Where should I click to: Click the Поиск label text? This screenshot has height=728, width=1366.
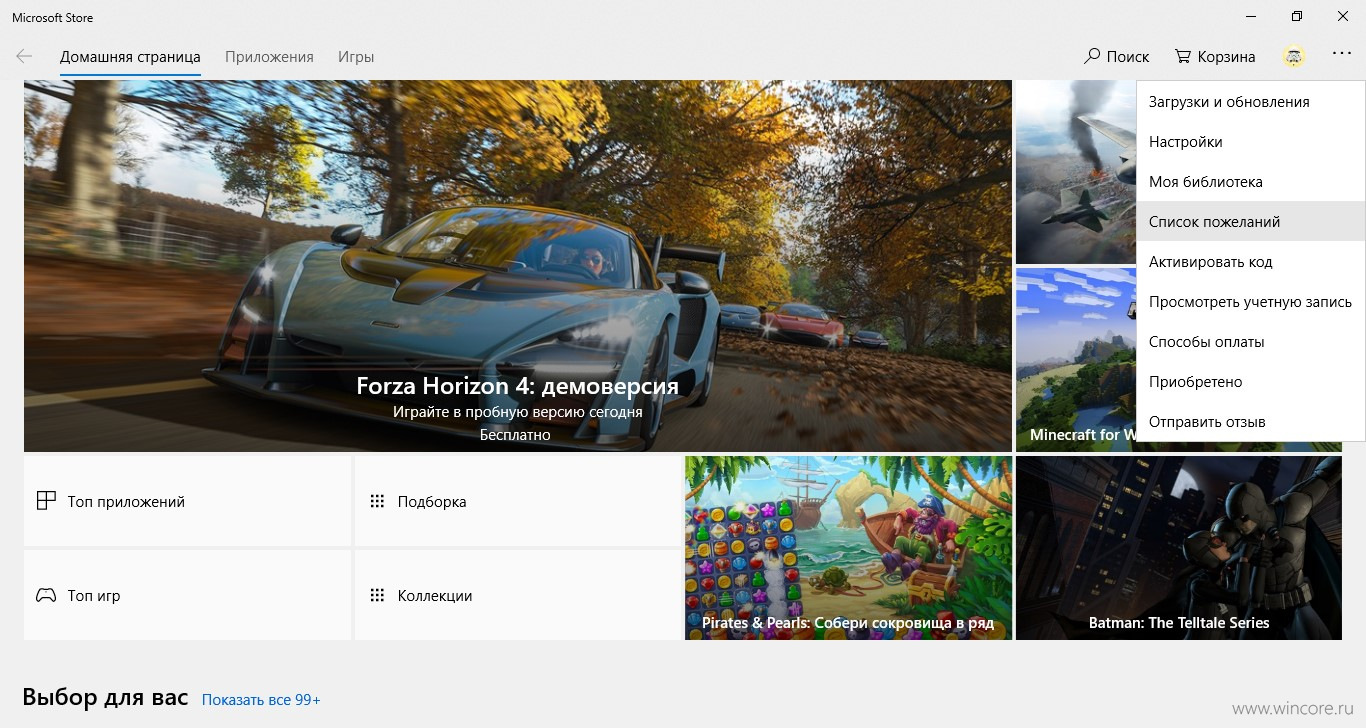click(1128, 57)
